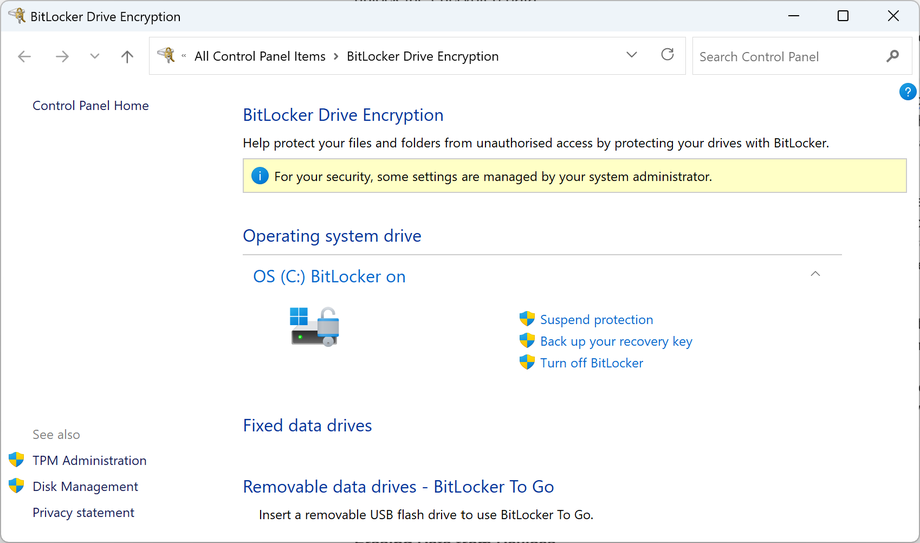Open the recent locations dropdown arrow
This screenshot has height=543, width=920.
coord(95,57)
